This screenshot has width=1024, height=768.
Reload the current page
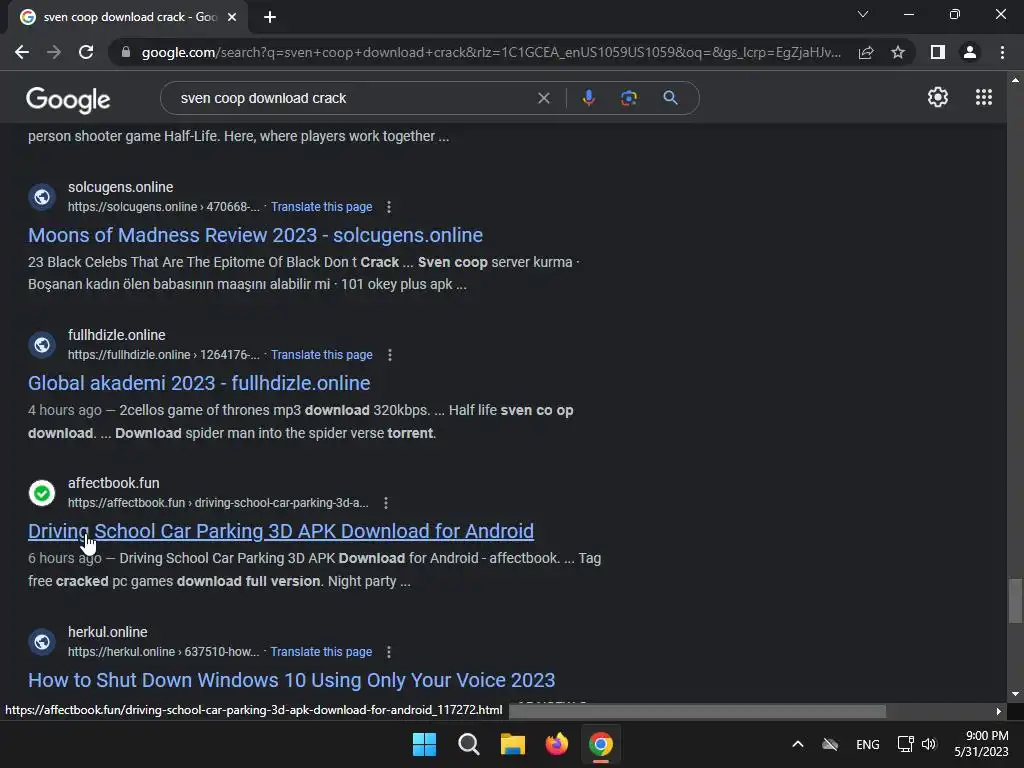86,52
